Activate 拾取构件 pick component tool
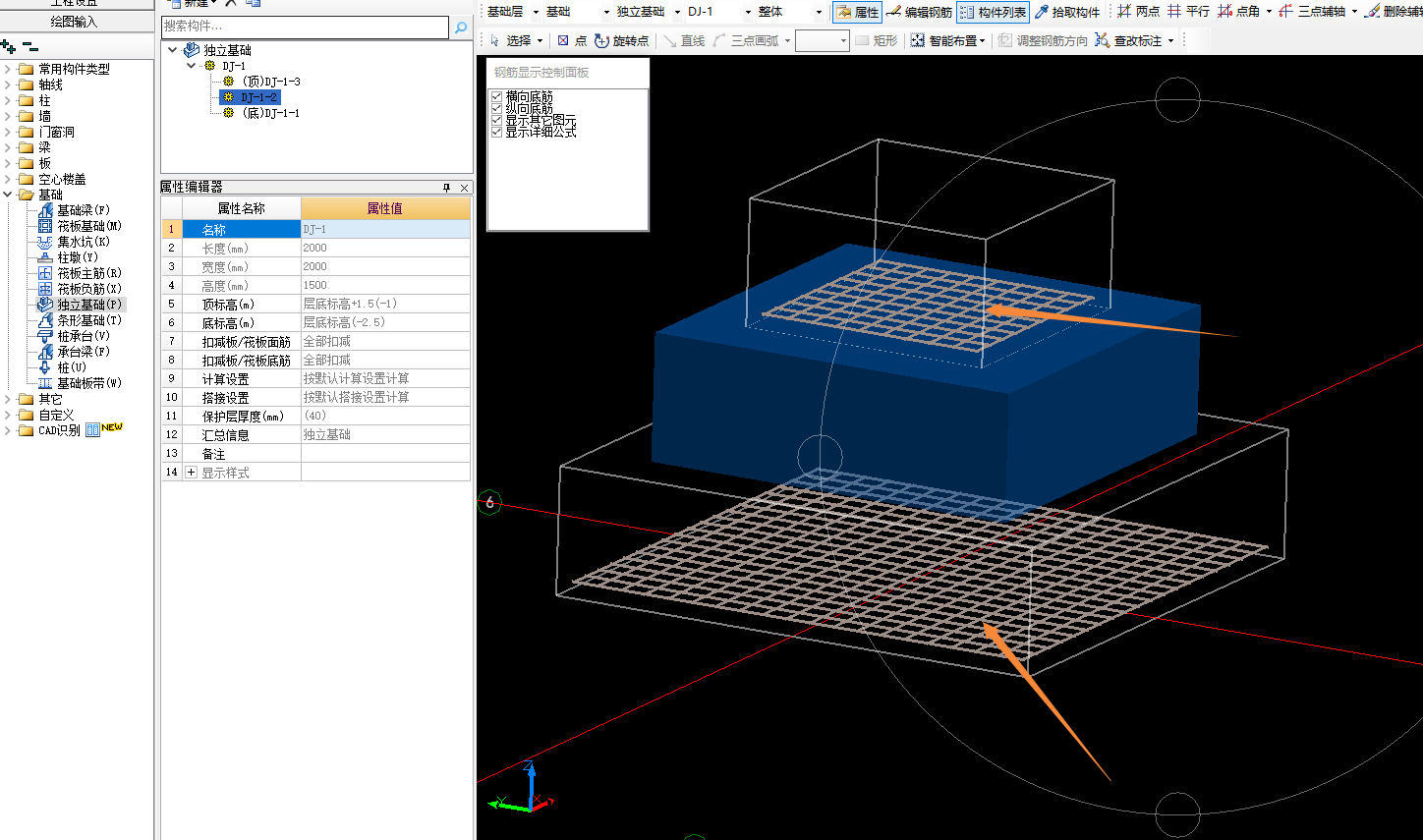This screenshot has width=1423, height=840. point(1067,12)
